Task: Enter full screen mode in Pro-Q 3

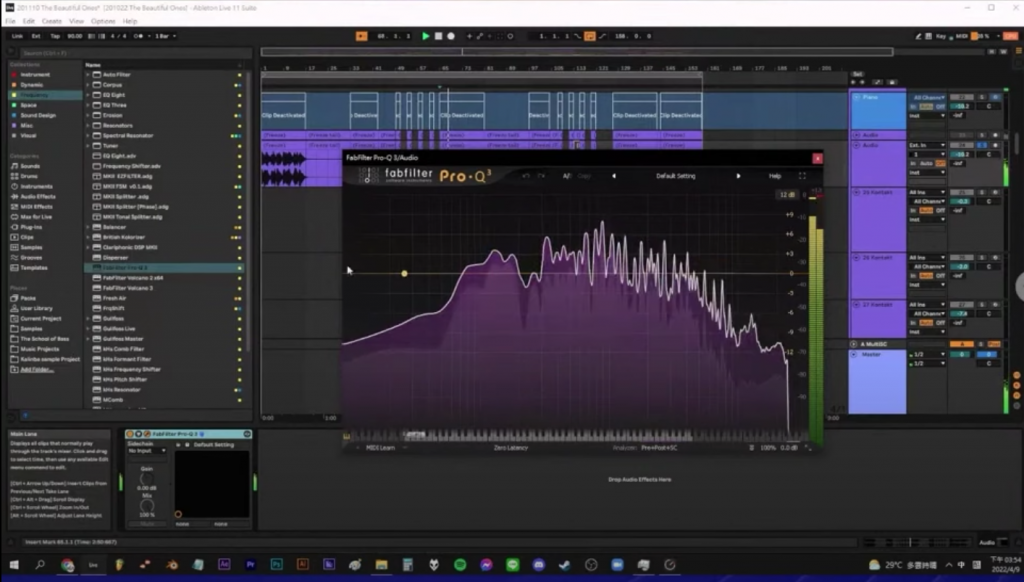Action: pyautogui.click(x=802, y=176)
